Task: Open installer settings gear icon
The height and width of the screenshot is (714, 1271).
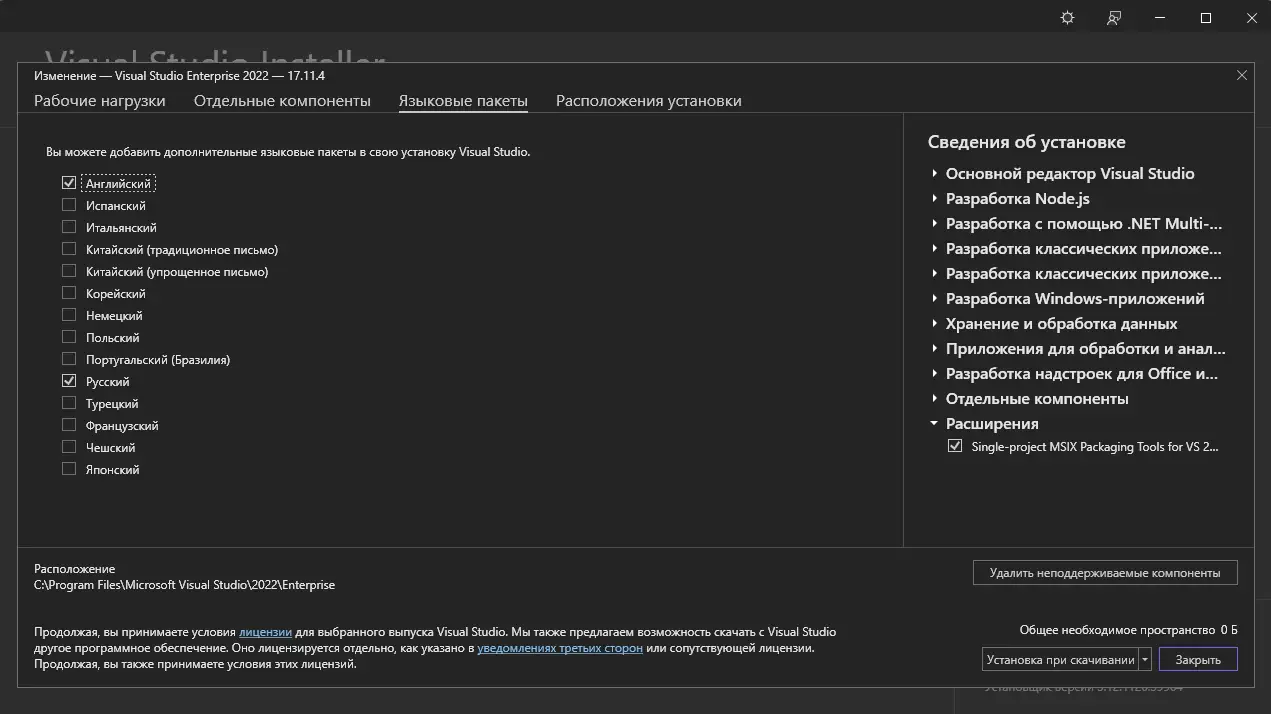Action: coord(1067,18)
